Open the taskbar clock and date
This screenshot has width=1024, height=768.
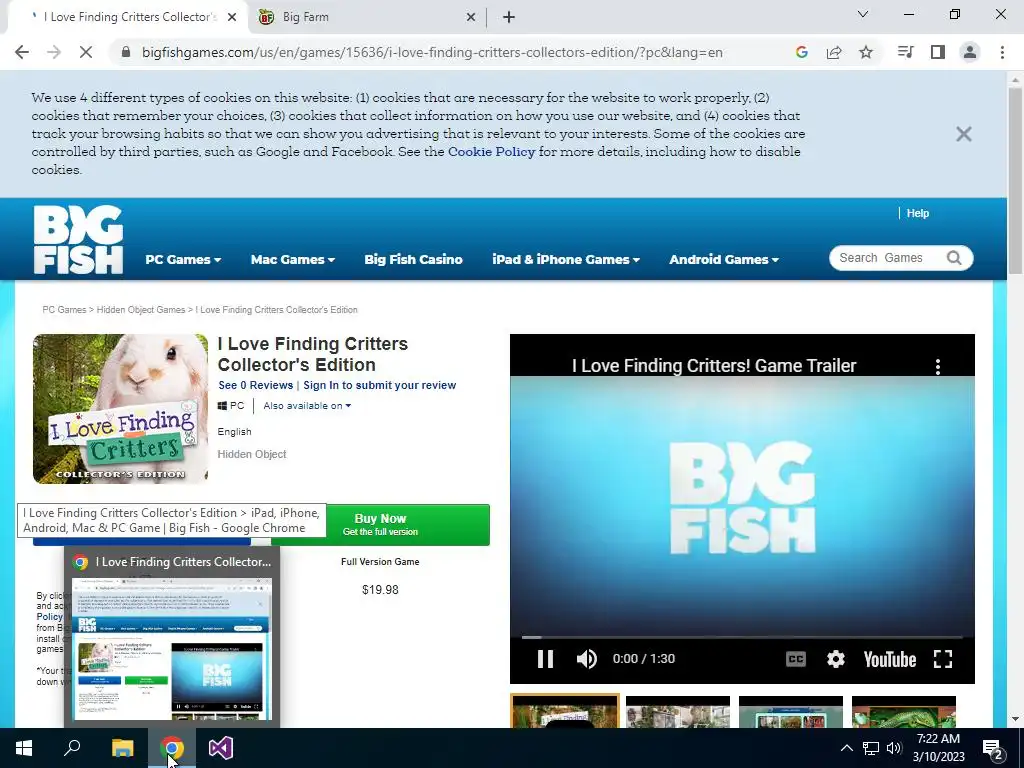[938, 748]
